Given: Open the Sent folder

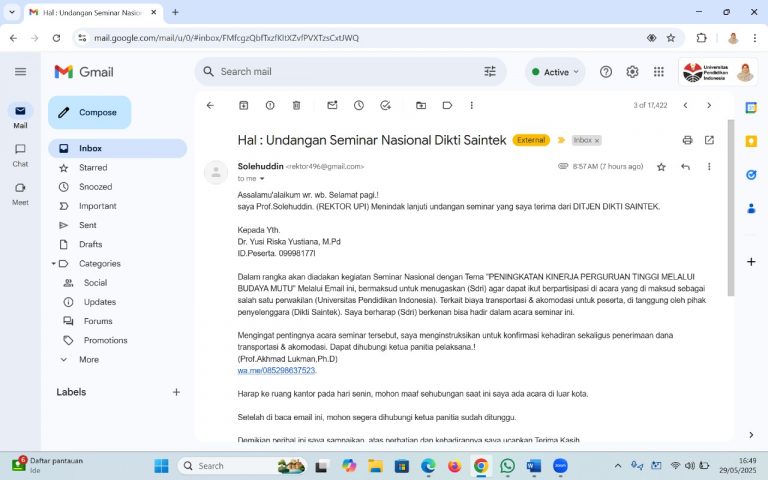Looking at the screenshot, I should [x=118, y=225].
